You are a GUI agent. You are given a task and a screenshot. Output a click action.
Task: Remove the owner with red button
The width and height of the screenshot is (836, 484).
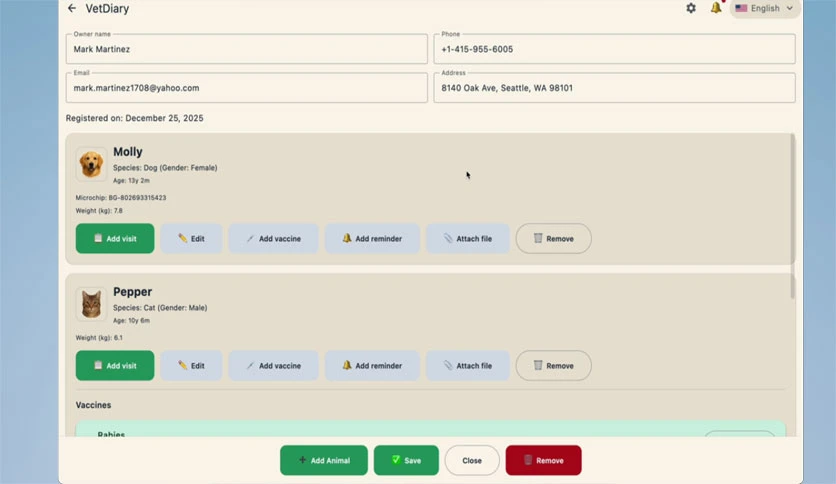(x=543, y=460)
